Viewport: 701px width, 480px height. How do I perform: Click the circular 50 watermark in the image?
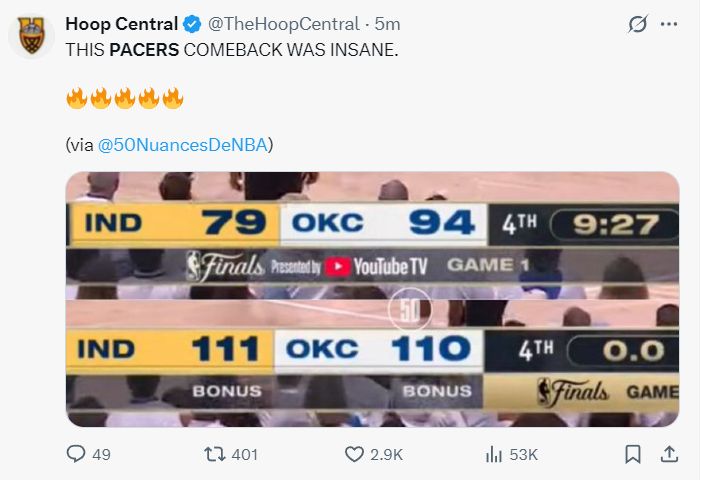[409, 310]
